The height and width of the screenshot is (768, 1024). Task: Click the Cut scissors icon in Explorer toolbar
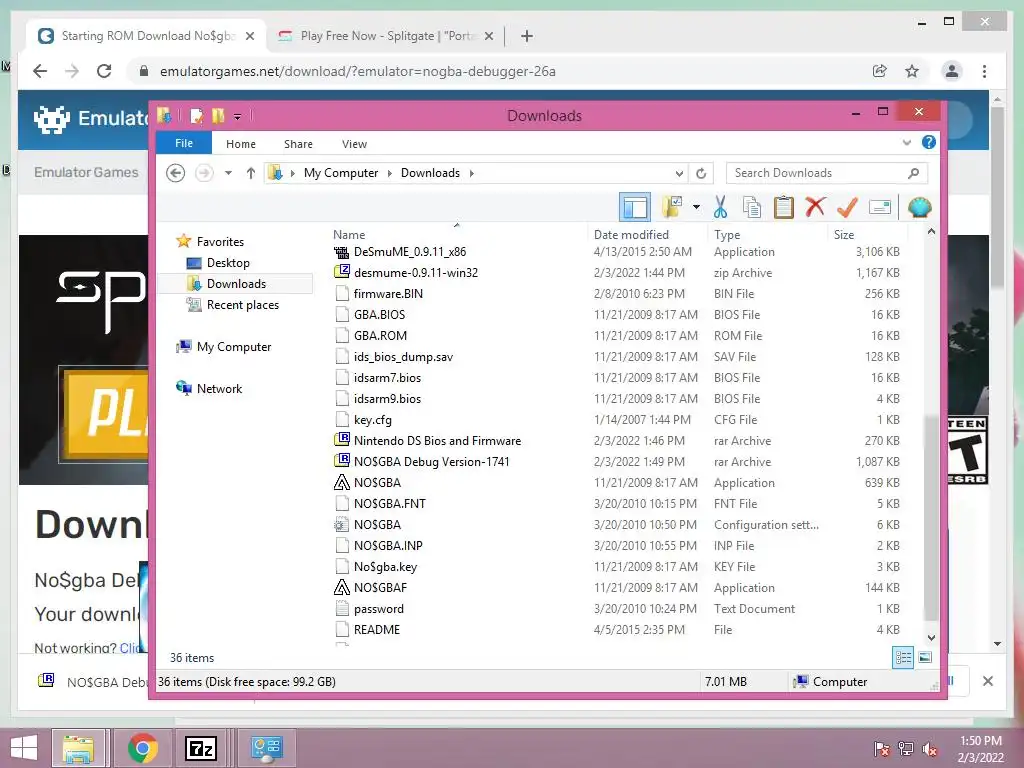click(720, 208)
